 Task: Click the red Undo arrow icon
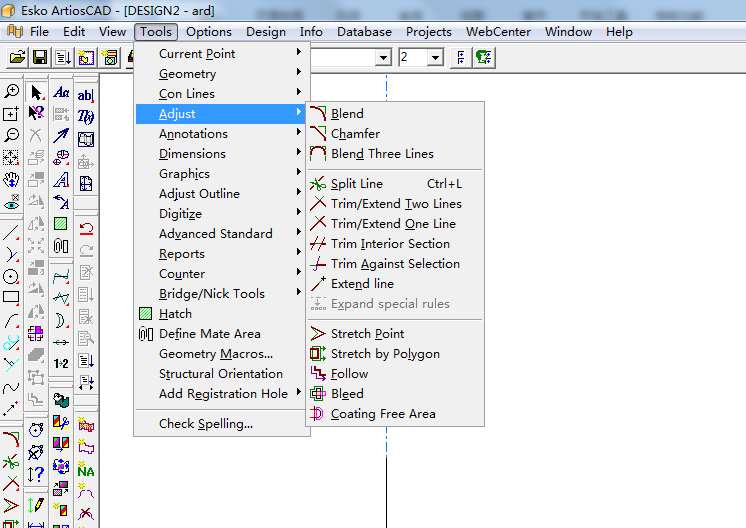pos(86,228)
